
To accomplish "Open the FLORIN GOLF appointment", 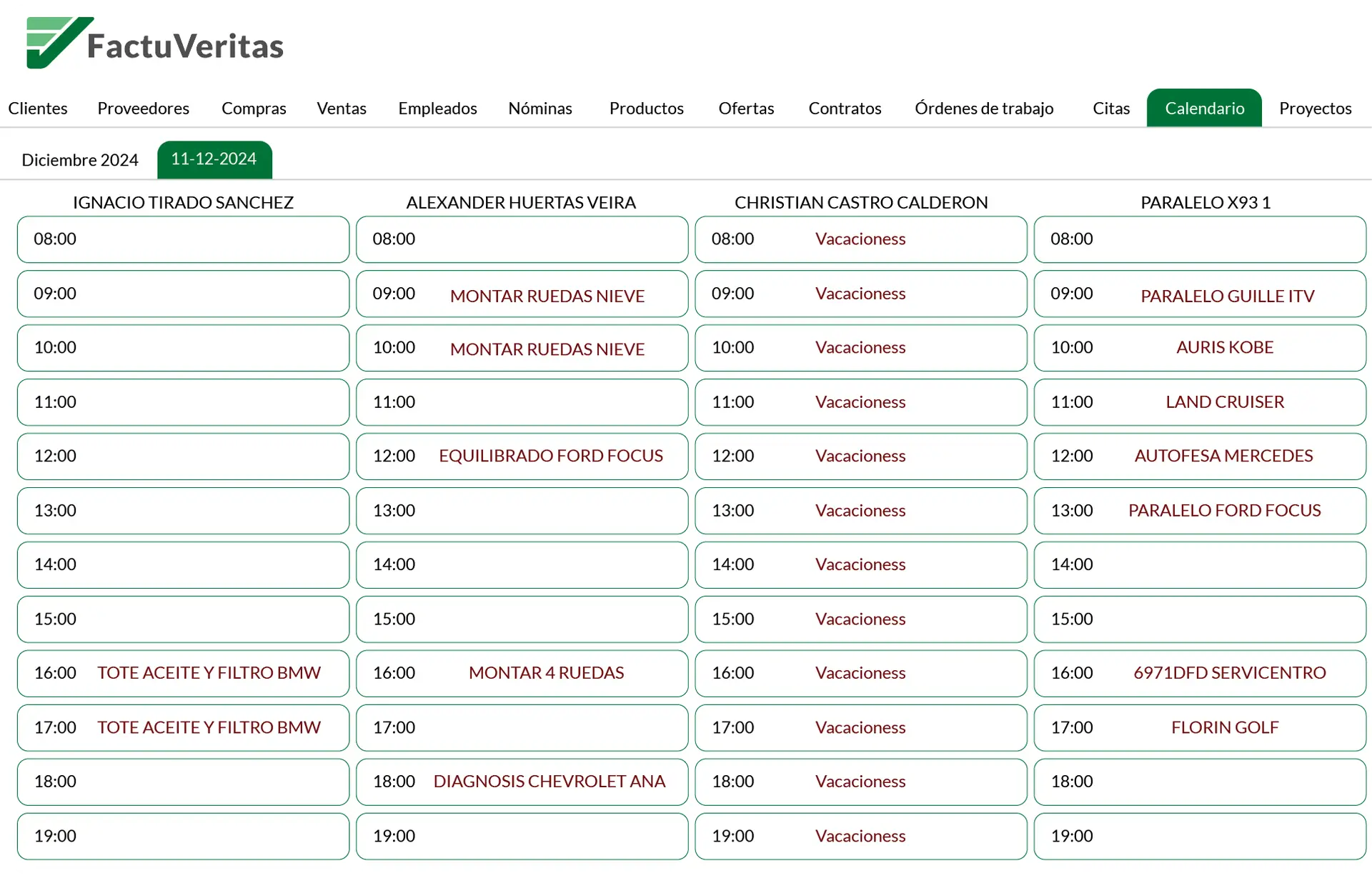I will (x=1200, y=728).
